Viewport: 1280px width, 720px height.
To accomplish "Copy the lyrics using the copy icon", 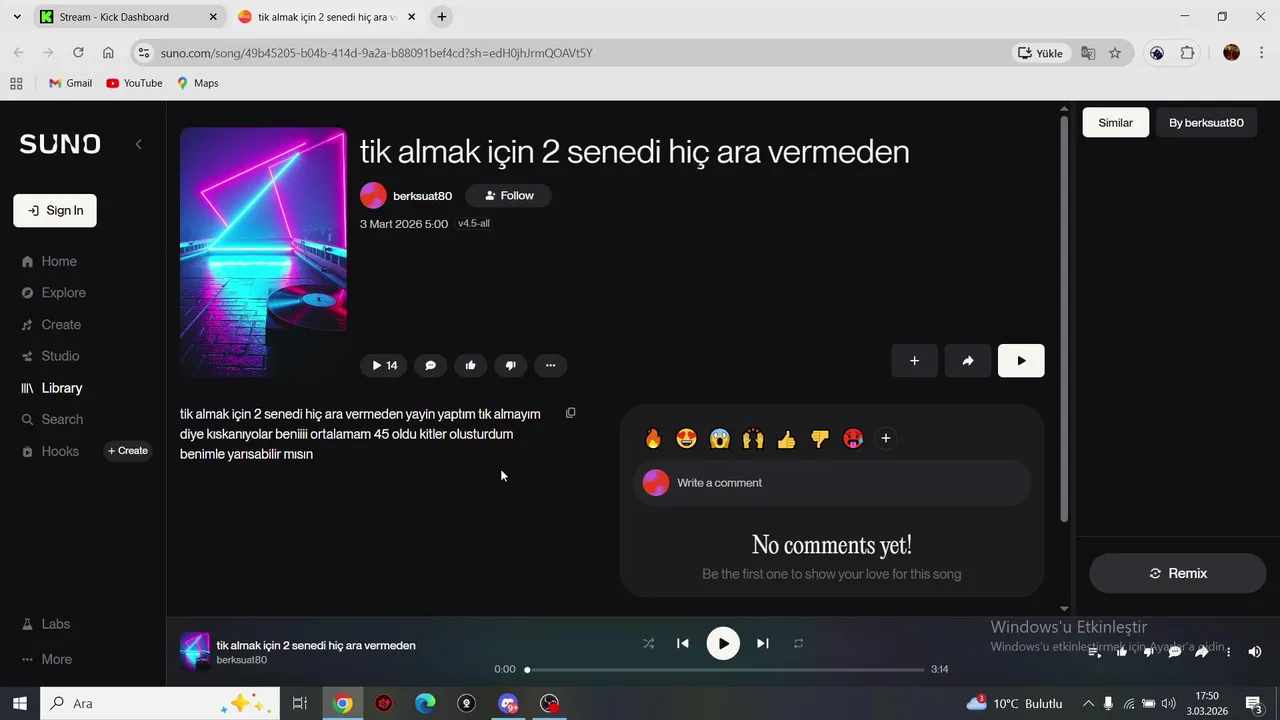I will [570, 413].
